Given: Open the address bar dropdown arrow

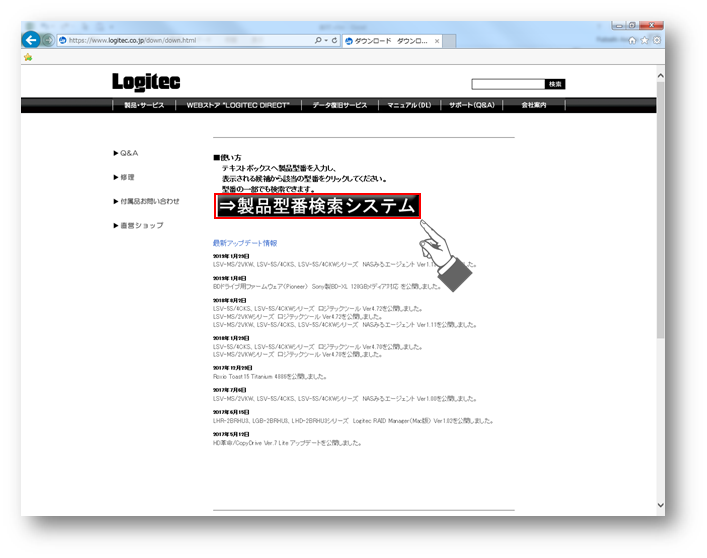Looking at the screenshot, I should [326, 40].
